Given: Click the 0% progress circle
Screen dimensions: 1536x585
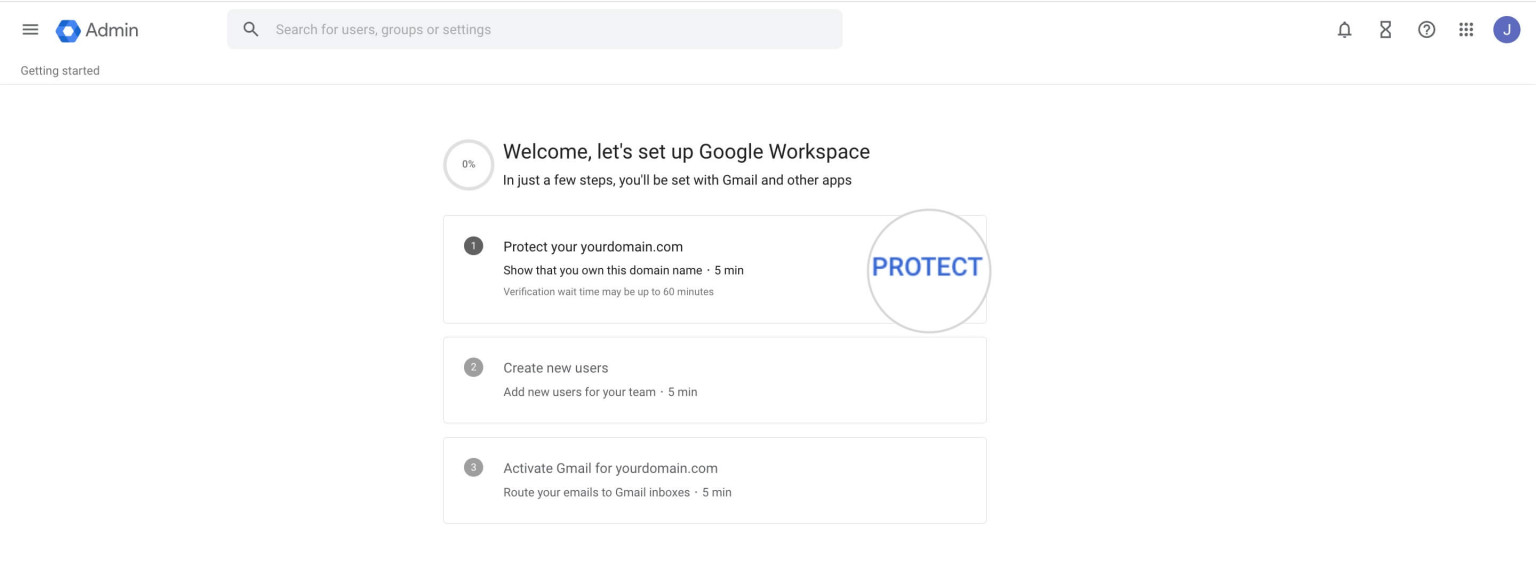Looking at the screenshot, I should (x=468, y=164).
